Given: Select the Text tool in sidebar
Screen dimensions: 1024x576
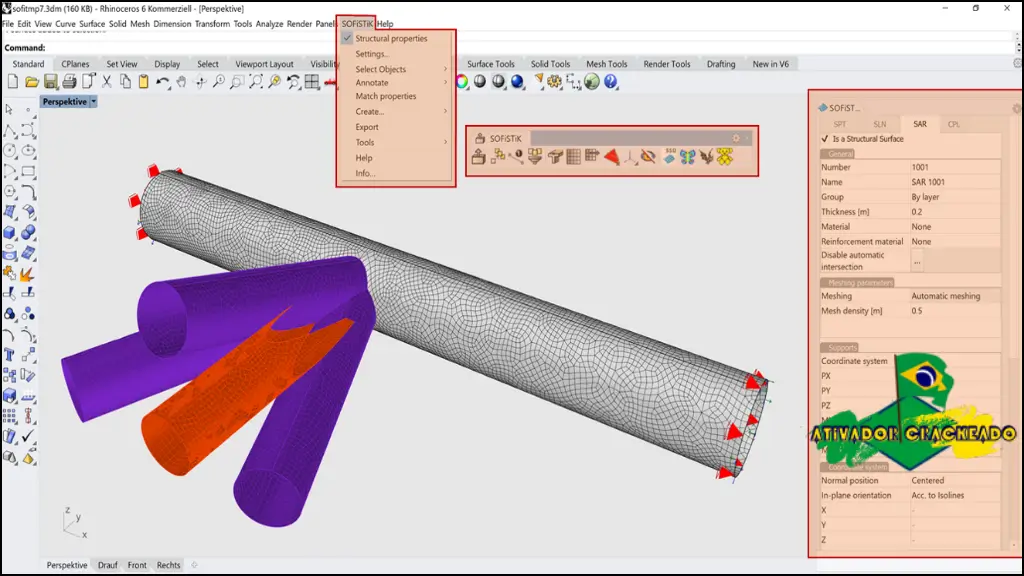Looking at the screenshot, I should [x=10, y=355].
